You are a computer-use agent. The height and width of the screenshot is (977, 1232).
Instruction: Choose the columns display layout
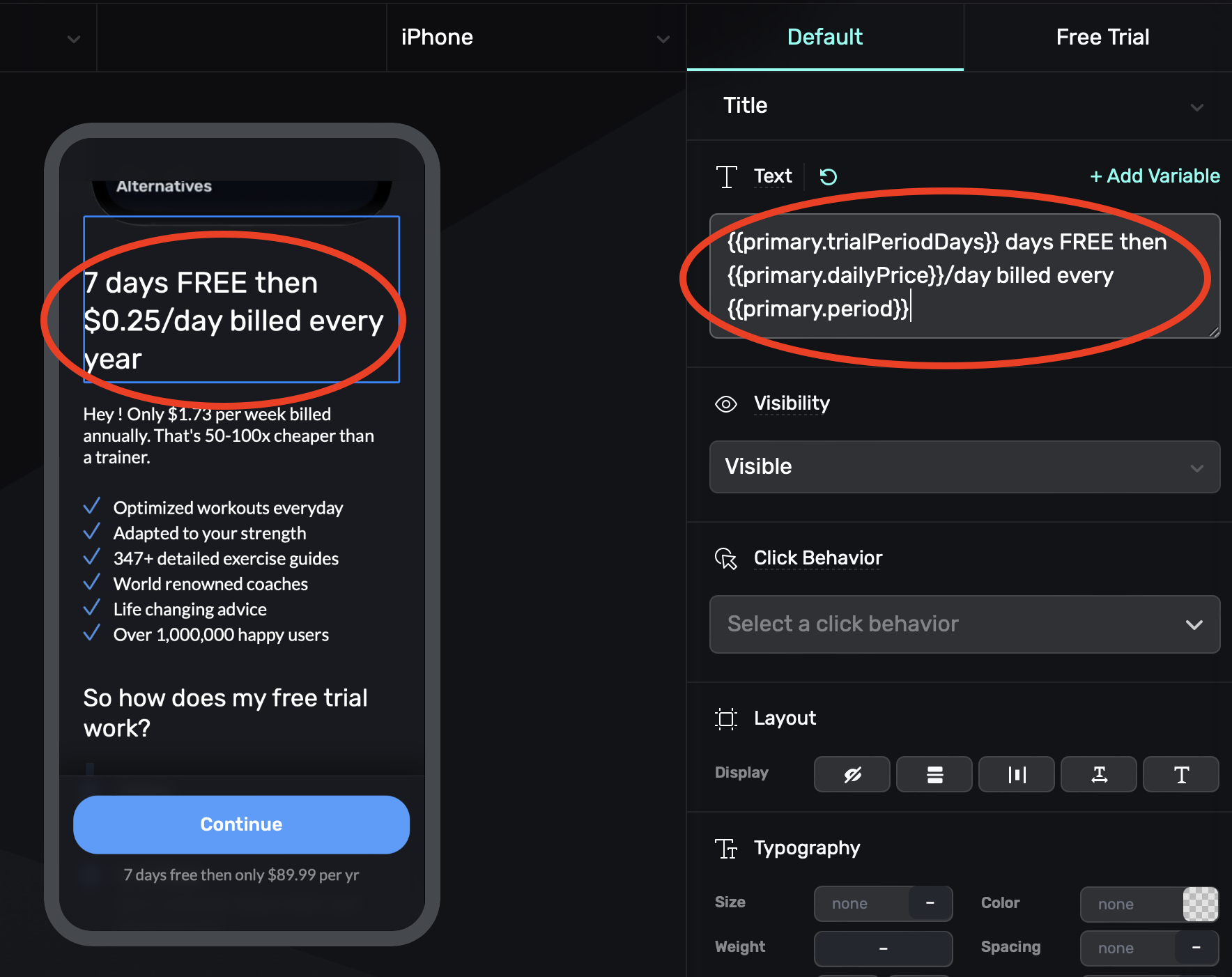point(1016,774)
